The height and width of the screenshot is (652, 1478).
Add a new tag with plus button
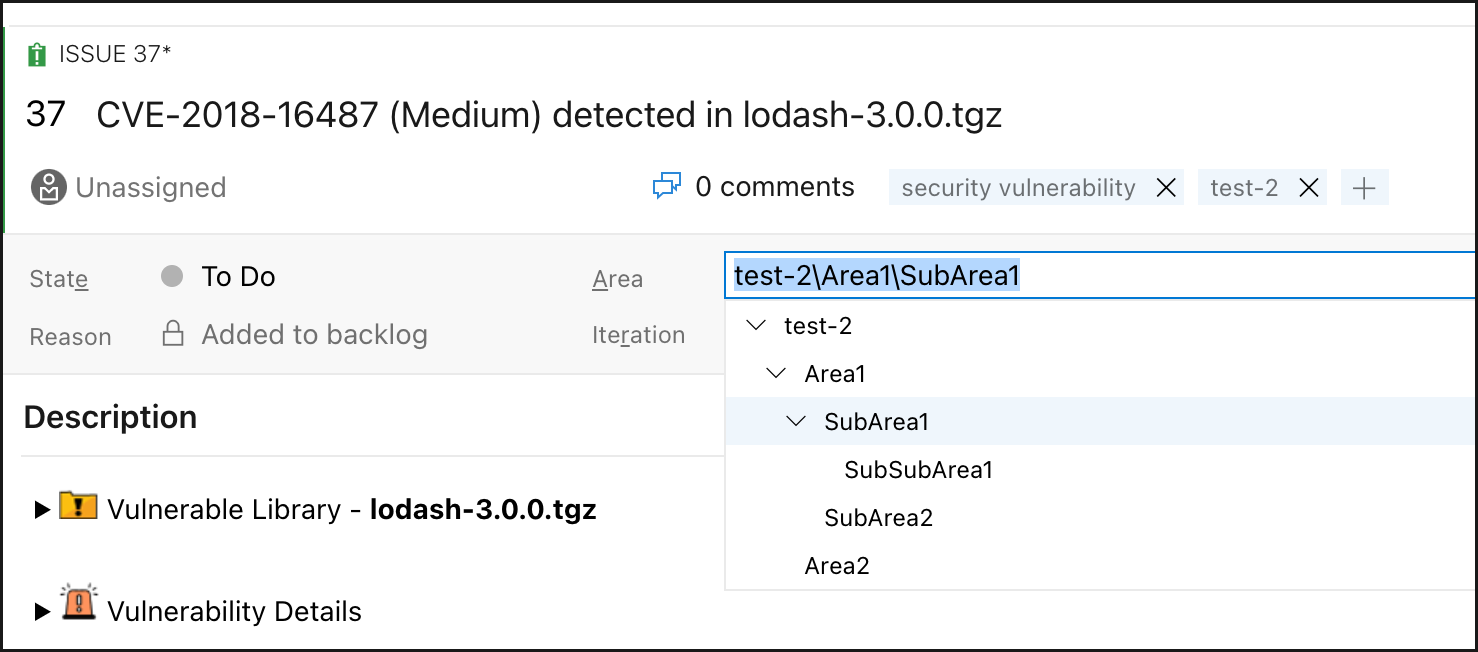click(x=1364, y=188)
